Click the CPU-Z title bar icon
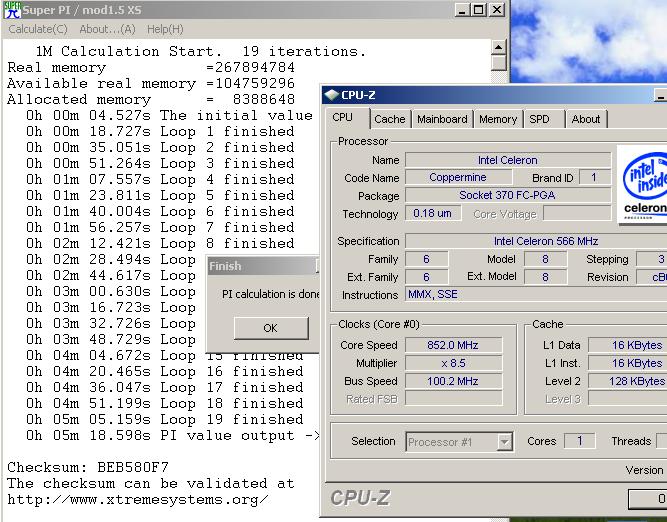 [331, 95]
